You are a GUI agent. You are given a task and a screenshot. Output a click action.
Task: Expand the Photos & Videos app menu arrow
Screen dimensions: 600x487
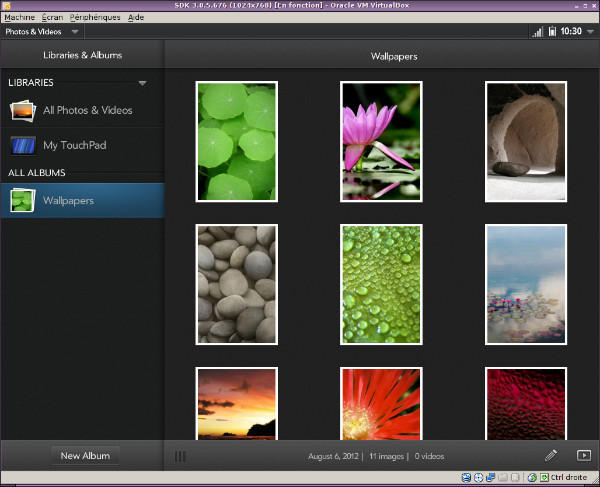[75, 32]
